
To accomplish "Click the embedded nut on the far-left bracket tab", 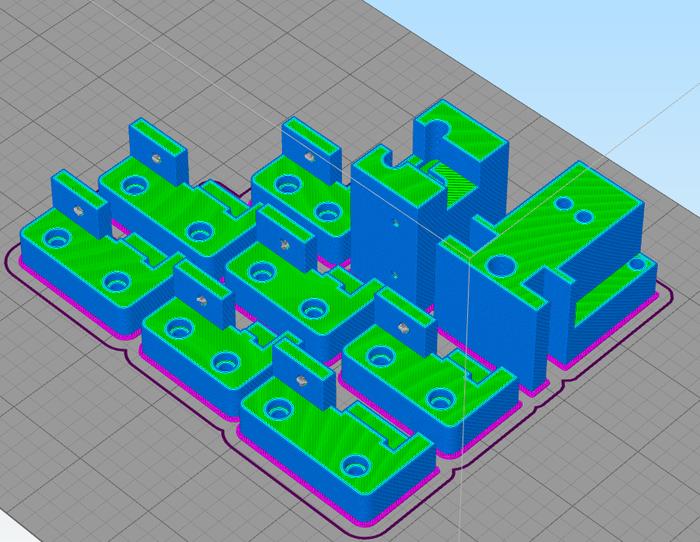I will click(77, 210).
